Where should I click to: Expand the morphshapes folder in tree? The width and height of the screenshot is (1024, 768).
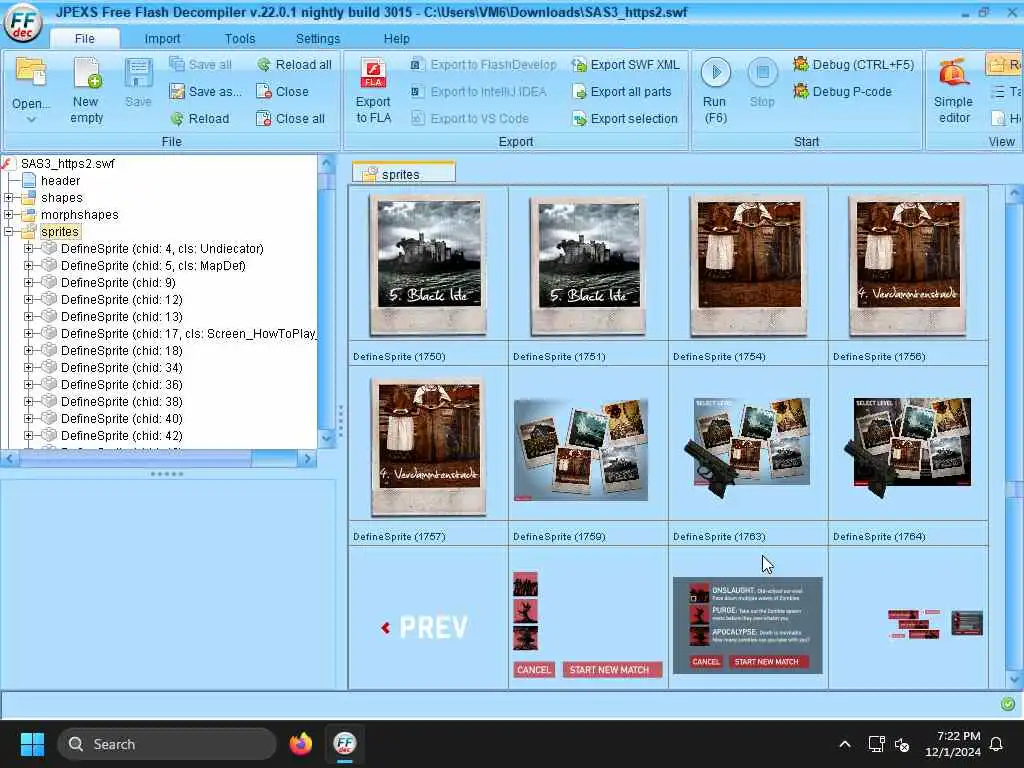coord(8,214)
